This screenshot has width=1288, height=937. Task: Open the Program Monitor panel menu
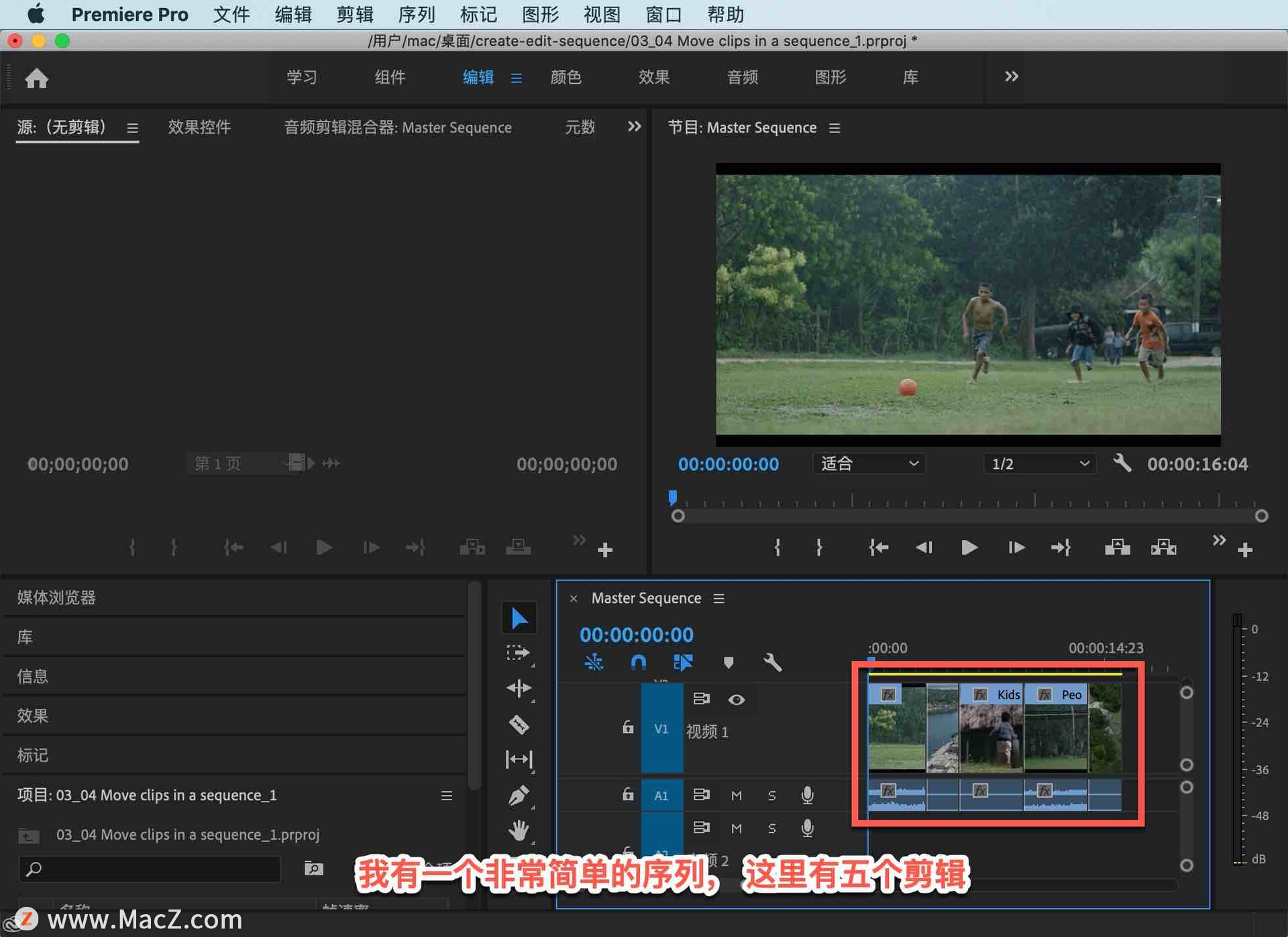(x=835, y=127)
